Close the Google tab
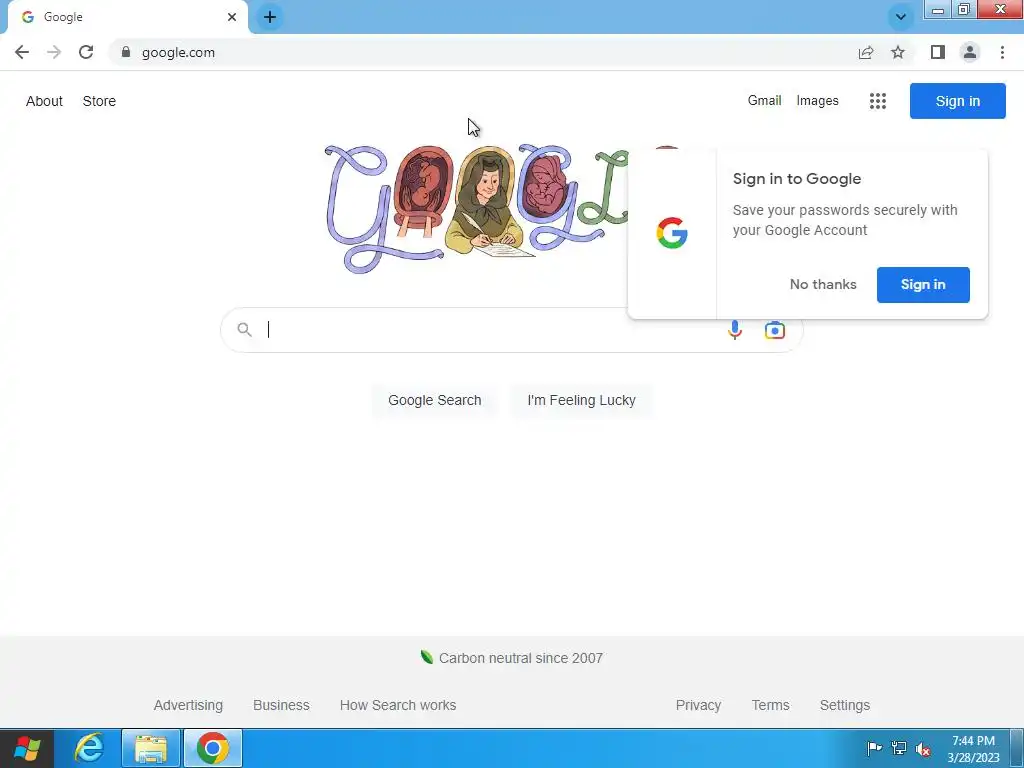The width and height of the screenshot is (1024, 768). point(232,17)
